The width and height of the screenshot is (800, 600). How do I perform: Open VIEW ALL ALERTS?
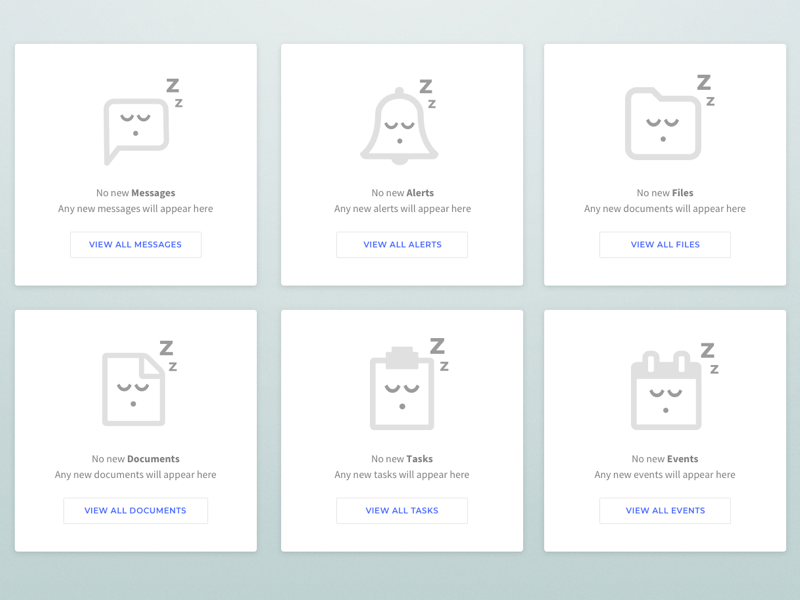pyautogui.click(x=402, y=244)
